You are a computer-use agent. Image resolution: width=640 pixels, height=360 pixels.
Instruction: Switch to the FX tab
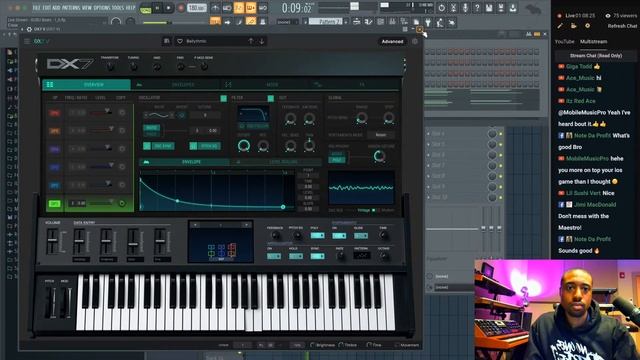[x=353, y=84]
